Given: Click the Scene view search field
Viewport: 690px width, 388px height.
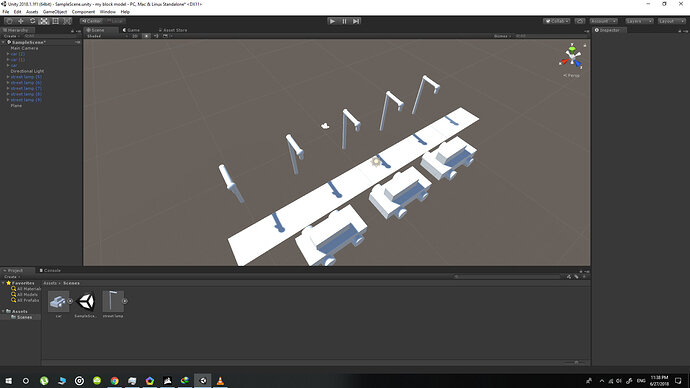Looking at the screenshot, I should tap(551, 36).
